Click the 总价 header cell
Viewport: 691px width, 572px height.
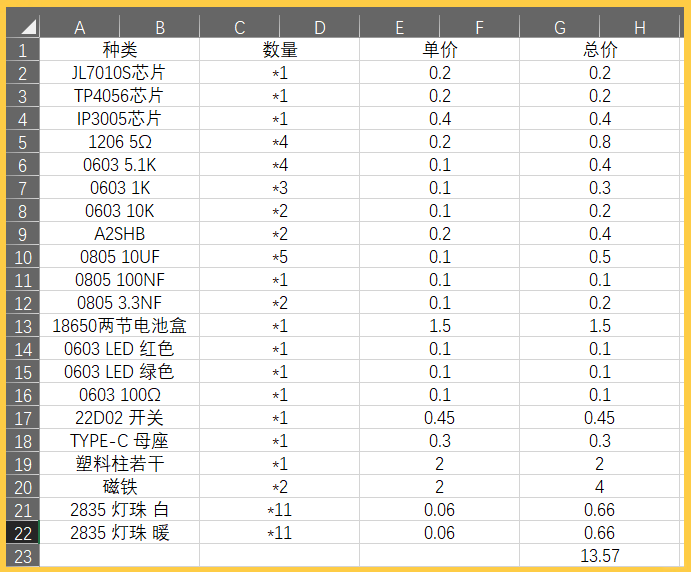pyautogui.click(x=599, y=50)
